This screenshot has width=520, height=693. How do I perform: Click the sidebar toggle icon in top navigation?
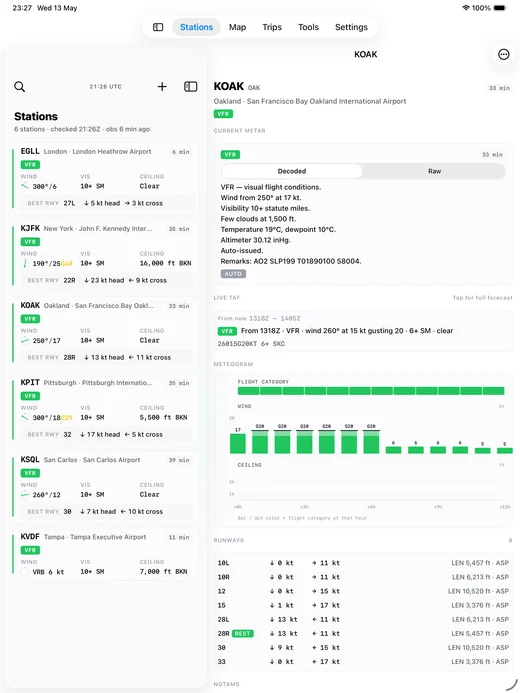click(158, 27)
